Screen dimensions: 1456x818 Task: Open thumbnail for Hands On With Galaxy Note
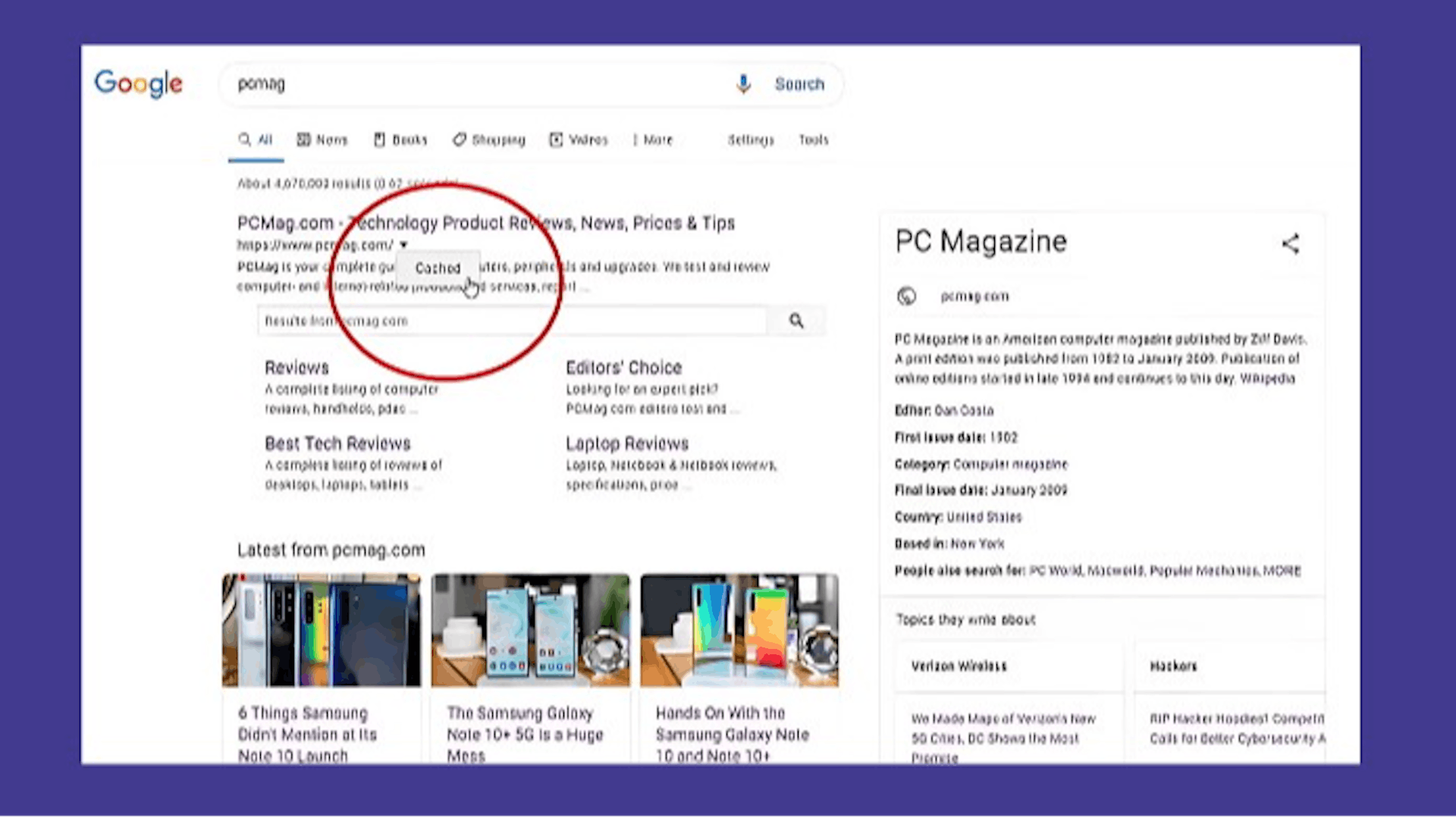(739, 631)
